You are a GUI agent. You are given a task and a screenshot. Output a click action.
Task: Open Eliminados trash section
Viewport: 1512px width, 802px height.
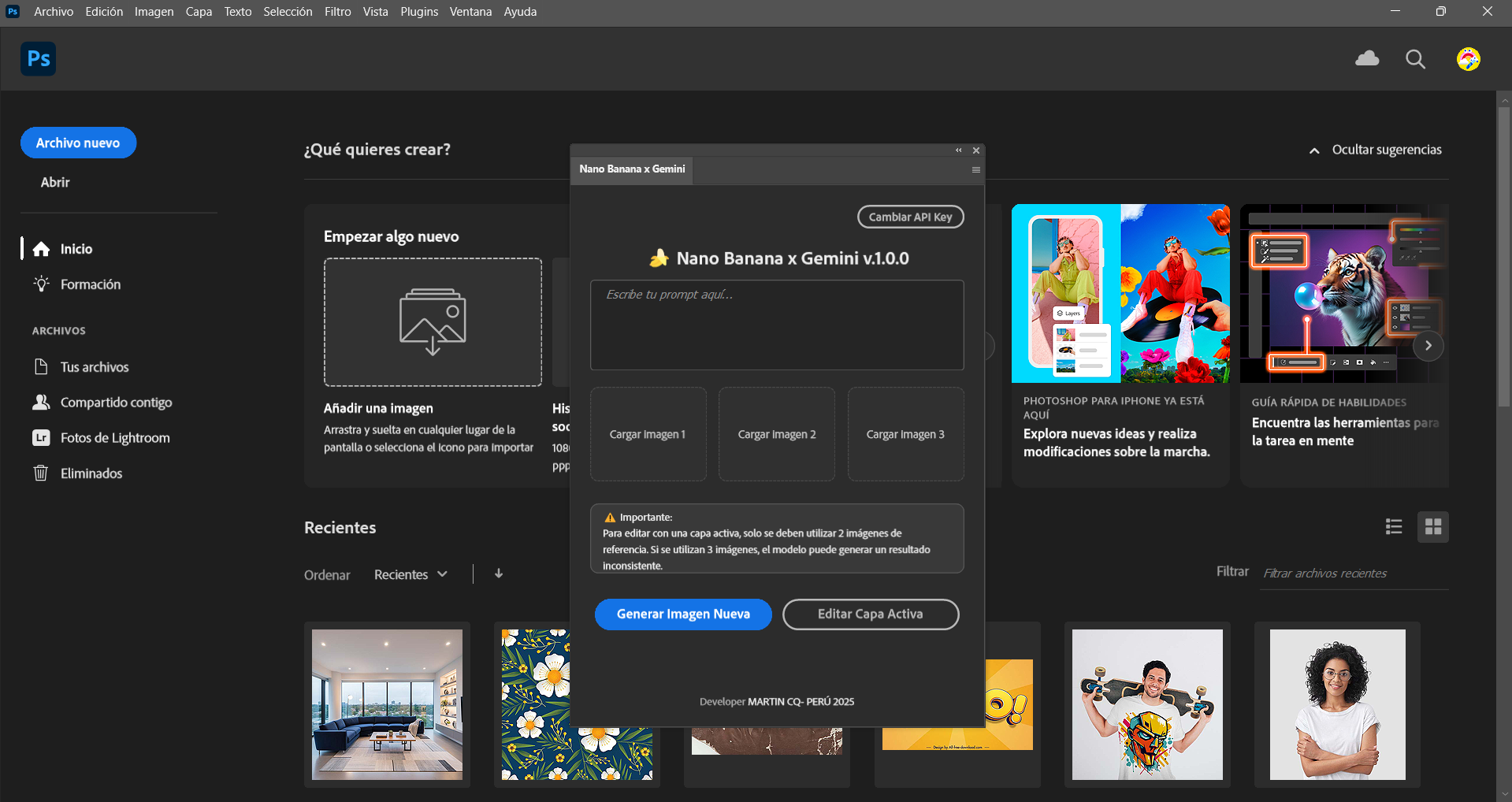point(77,473)
